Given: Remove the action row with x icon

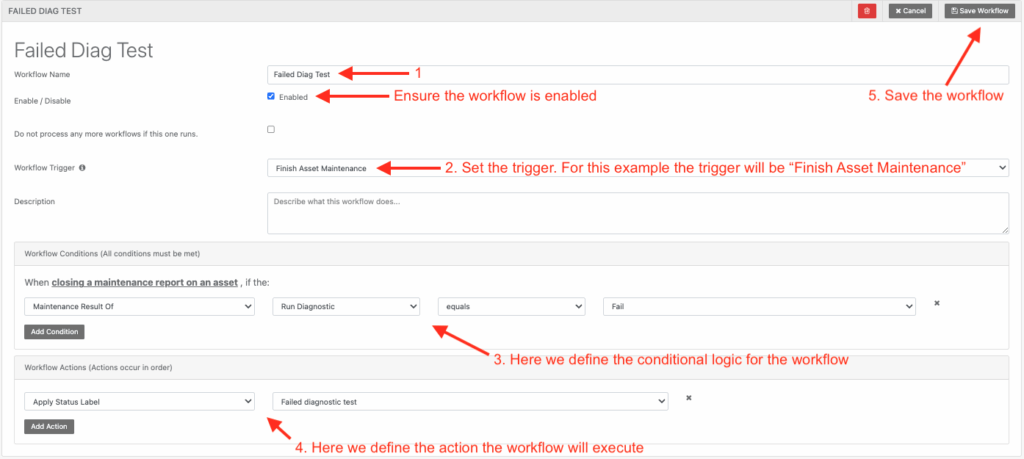Looking at the screenshot, I should (688, 398).
